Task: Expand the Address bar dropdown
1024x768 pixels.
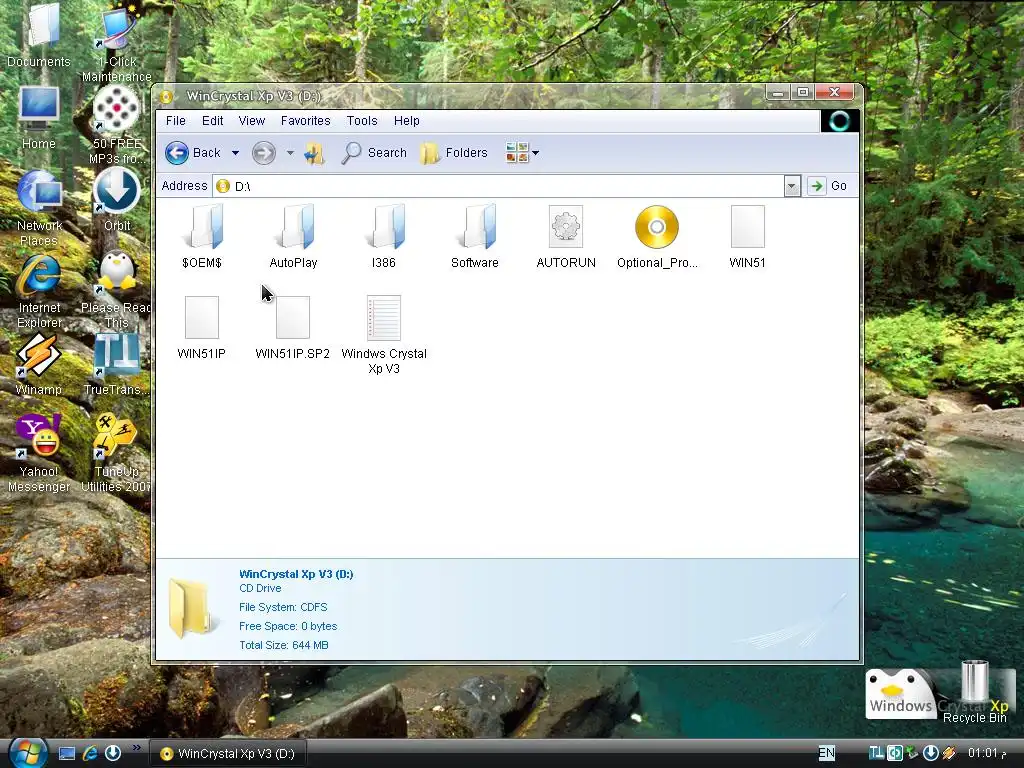Action: click(x=792, y=186)
